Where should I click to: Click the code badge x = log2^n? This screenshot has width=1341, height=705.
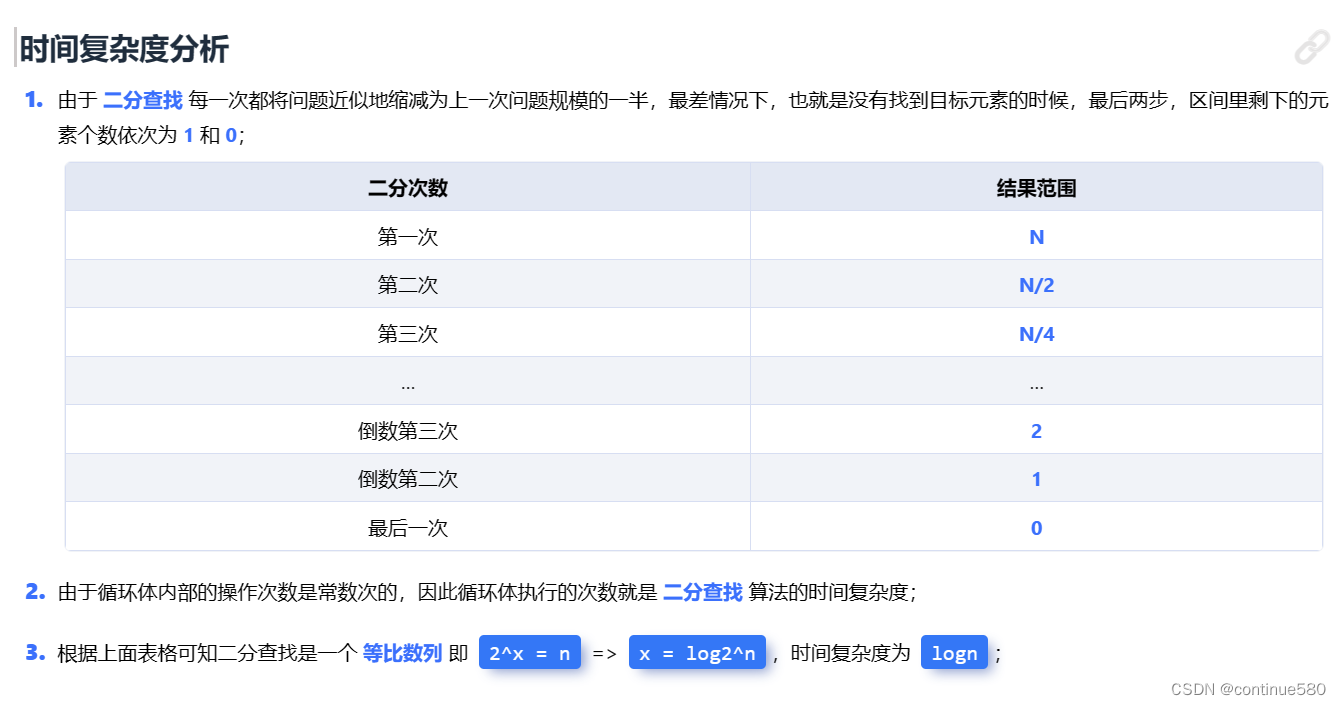697,652
